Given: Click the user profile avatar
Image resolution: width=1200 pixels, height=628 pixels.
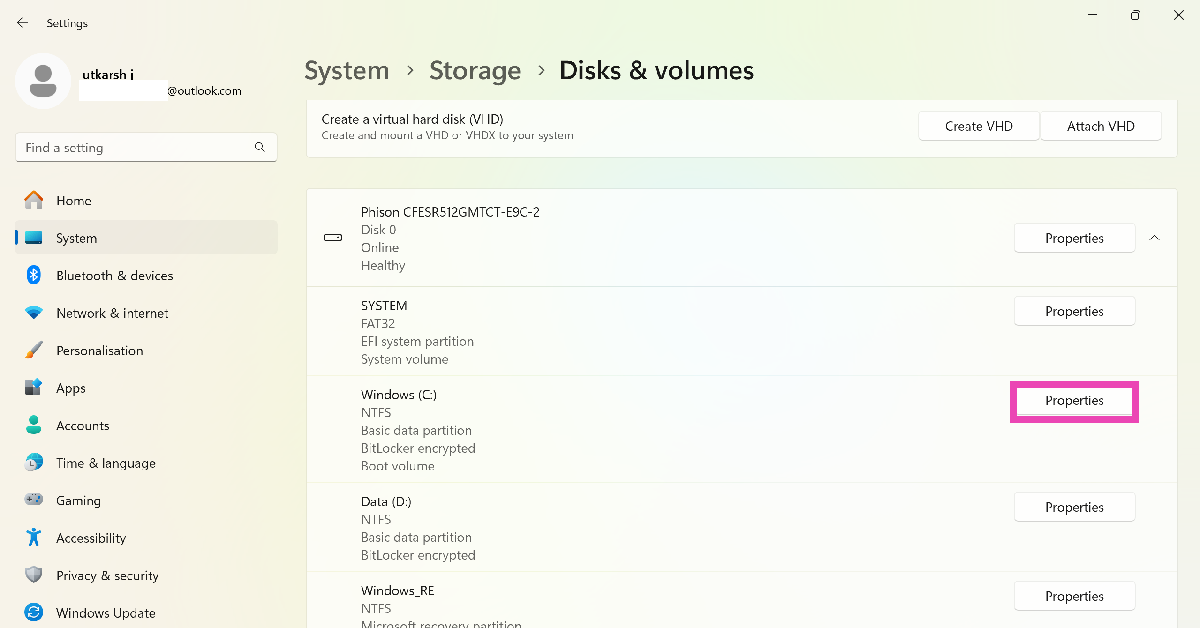Looking at the screenshot, I should (x=42, y=82).
